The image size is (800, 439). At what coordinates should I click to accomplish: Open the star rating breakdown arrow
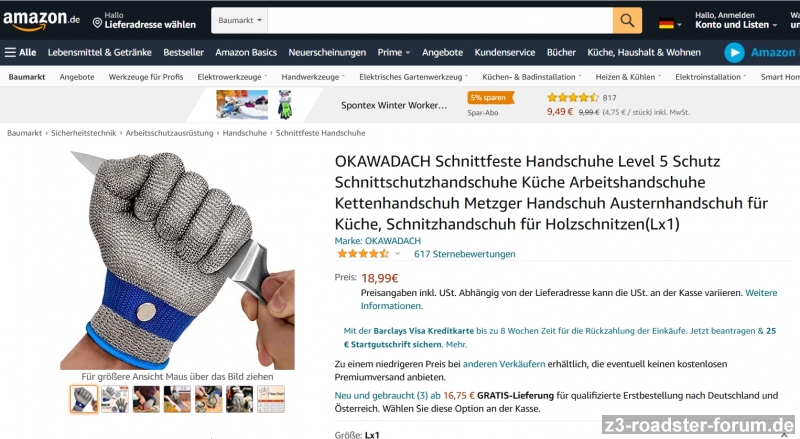point(397,254)
